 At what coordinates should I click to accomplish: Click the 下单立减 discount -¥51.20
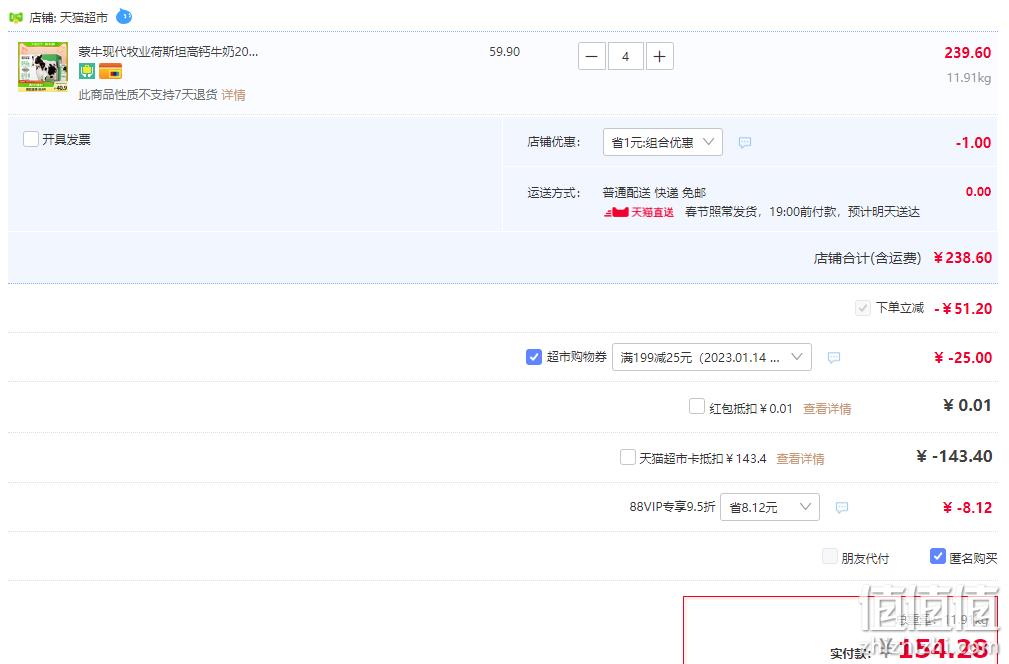click(x=963, y=308)
